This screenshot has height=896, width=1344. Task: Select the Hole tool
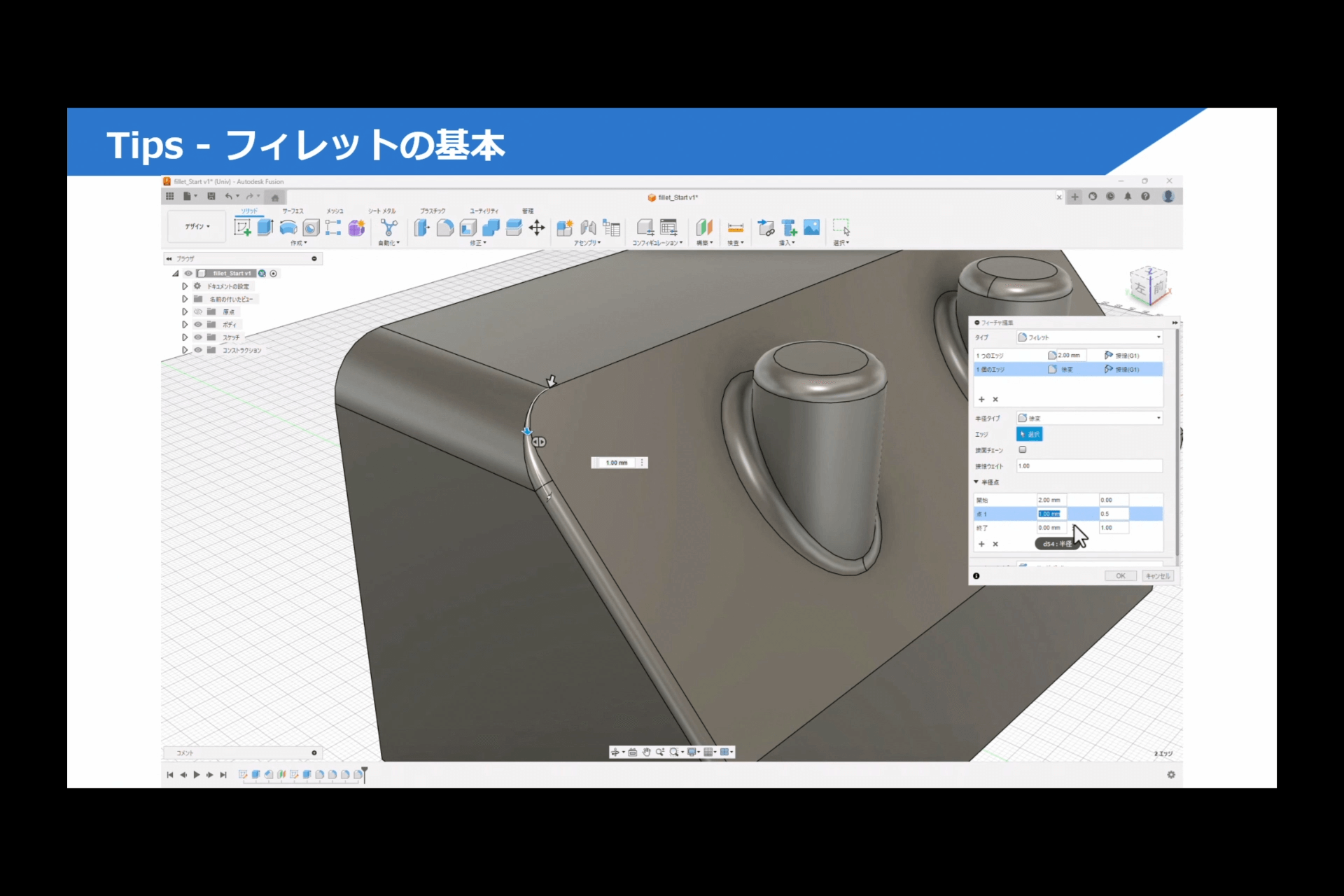tap(311, 227)
